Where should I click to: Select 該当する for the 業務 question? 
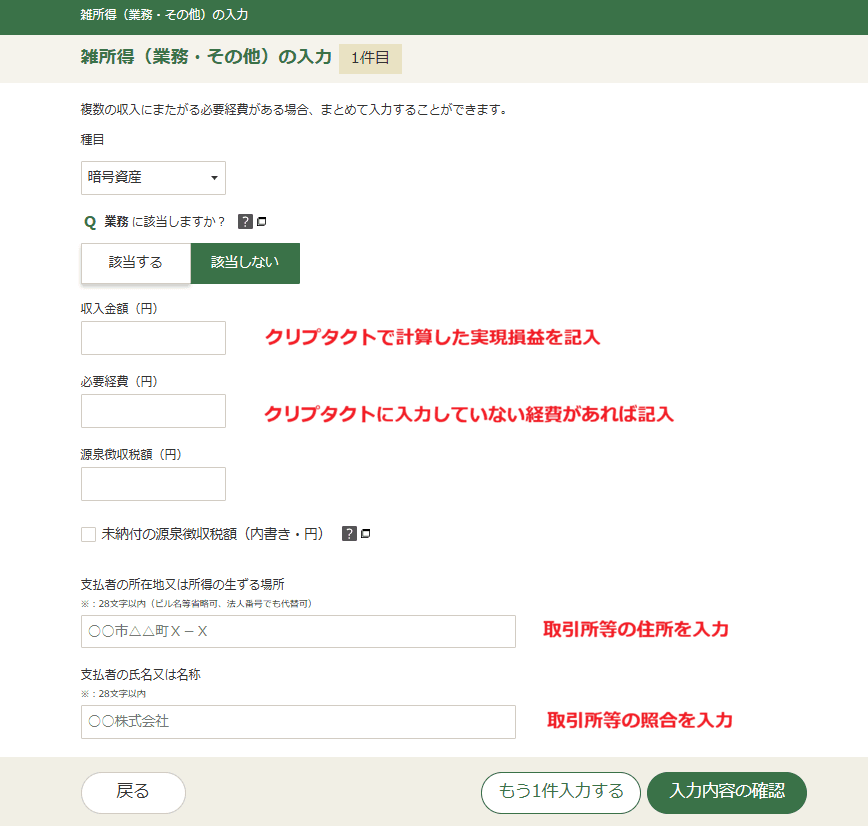tap(136, 263)
